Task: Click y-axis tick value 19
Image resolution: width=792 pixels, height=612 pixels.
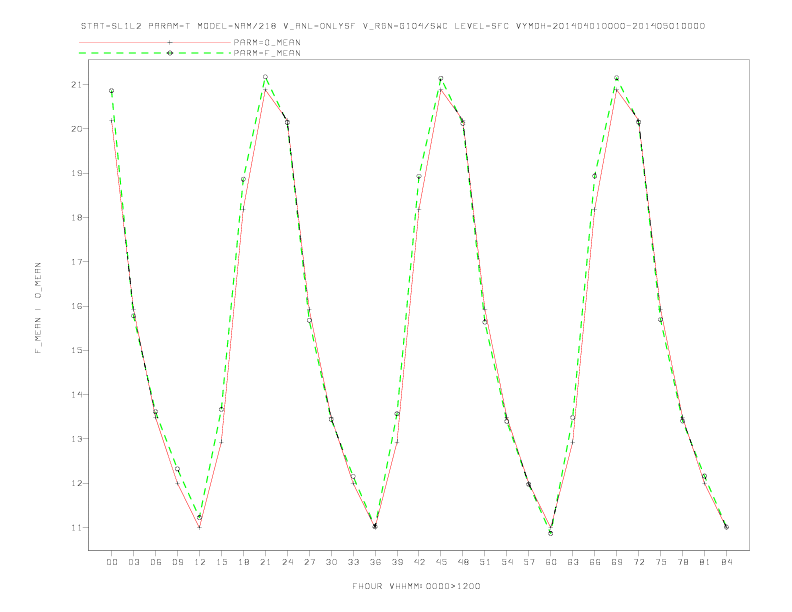Action: pos(76,173)
